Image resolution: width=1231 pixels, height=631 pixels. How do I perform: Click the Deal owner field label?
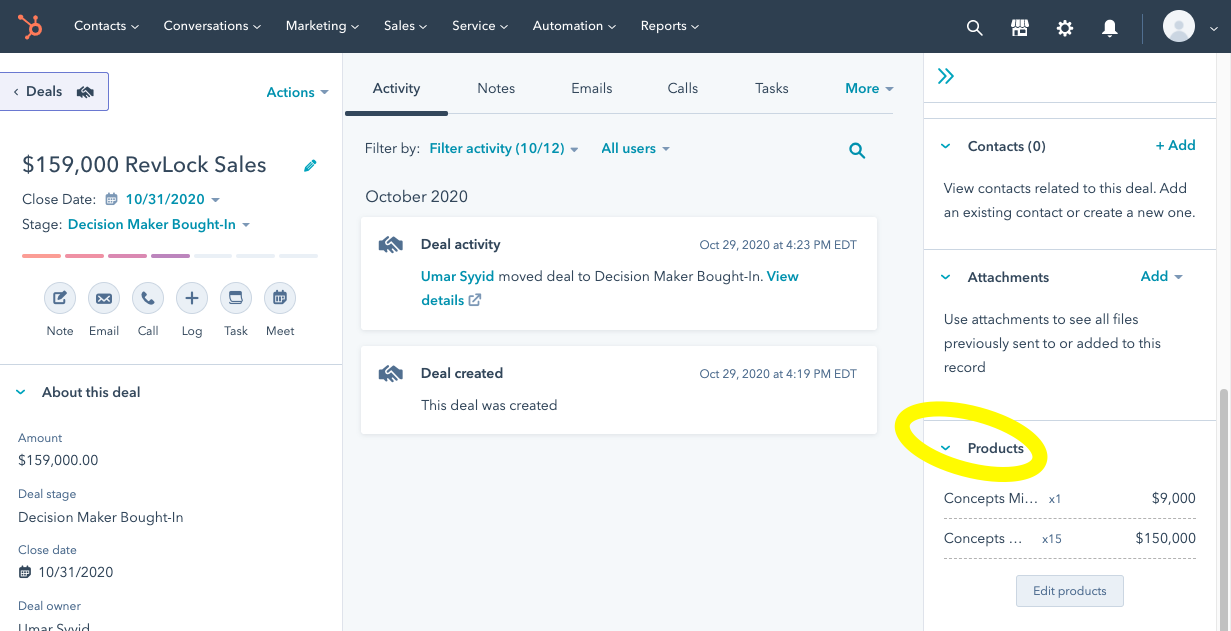pos(49,606)
